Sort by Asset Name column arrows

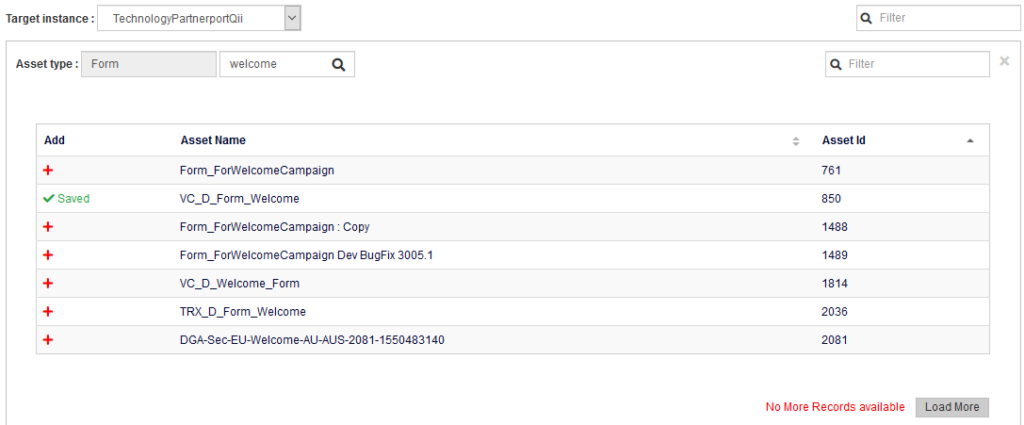click(x=796, y=141)
